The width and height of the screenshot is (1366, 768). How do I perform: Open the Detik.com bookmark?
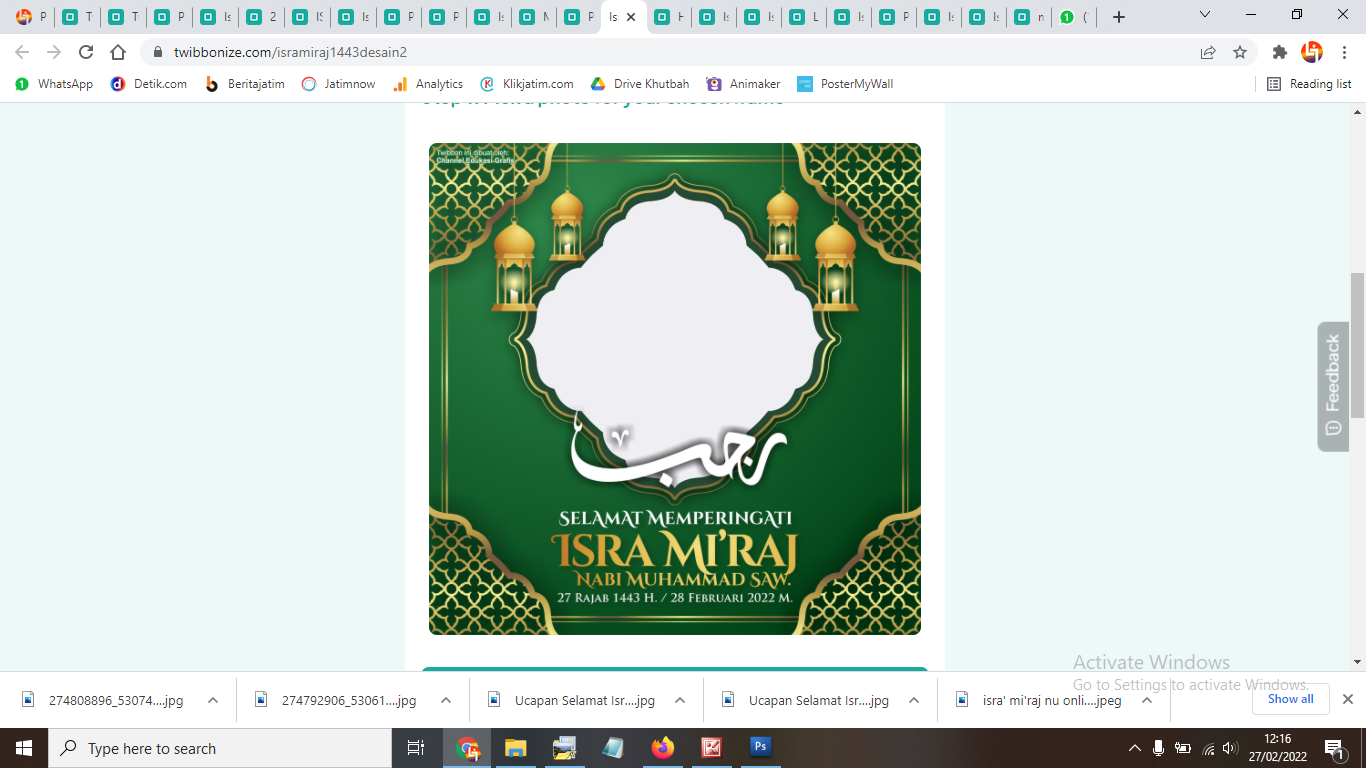pos(149,84)
